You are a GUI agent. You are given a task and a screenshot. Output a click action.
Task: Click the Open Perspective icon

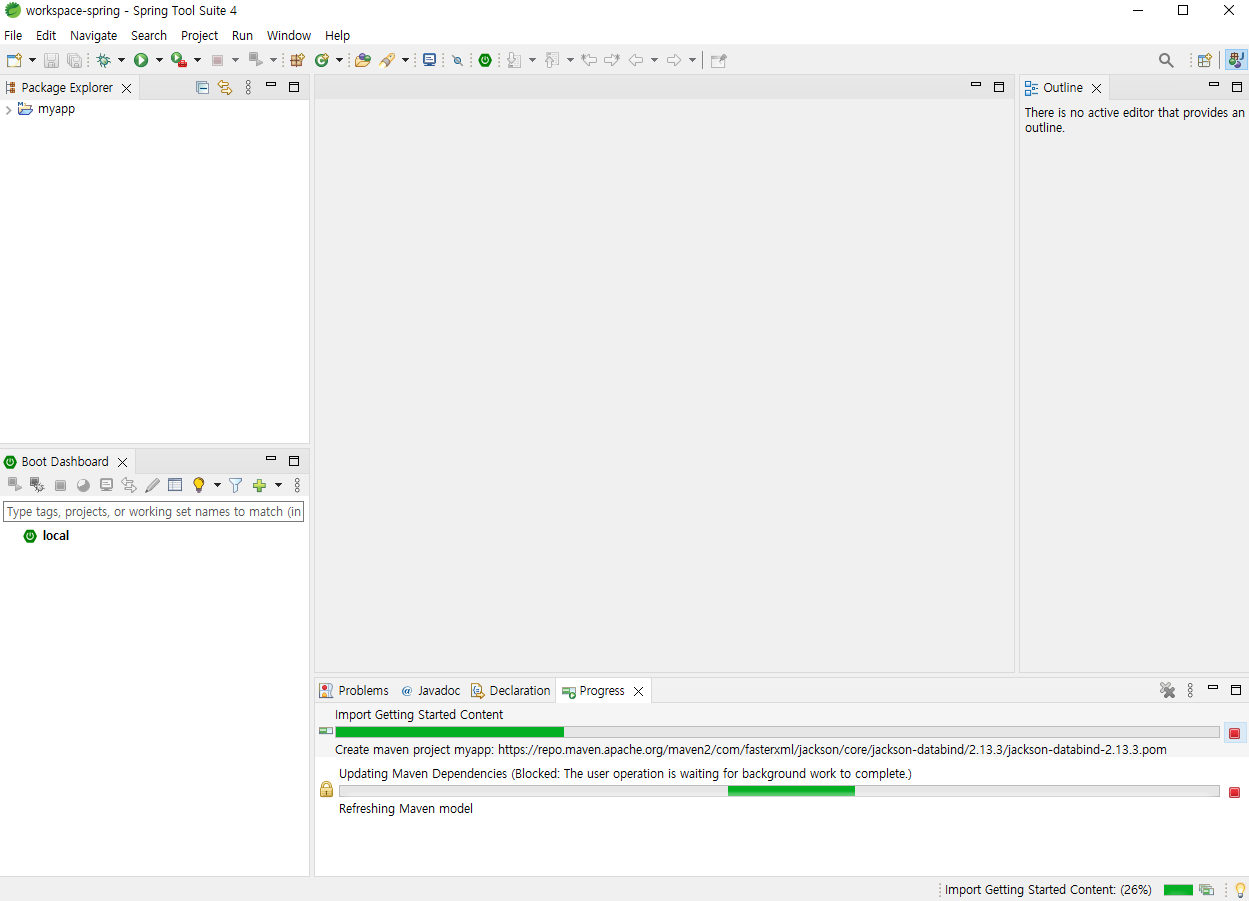point(1205,60)
